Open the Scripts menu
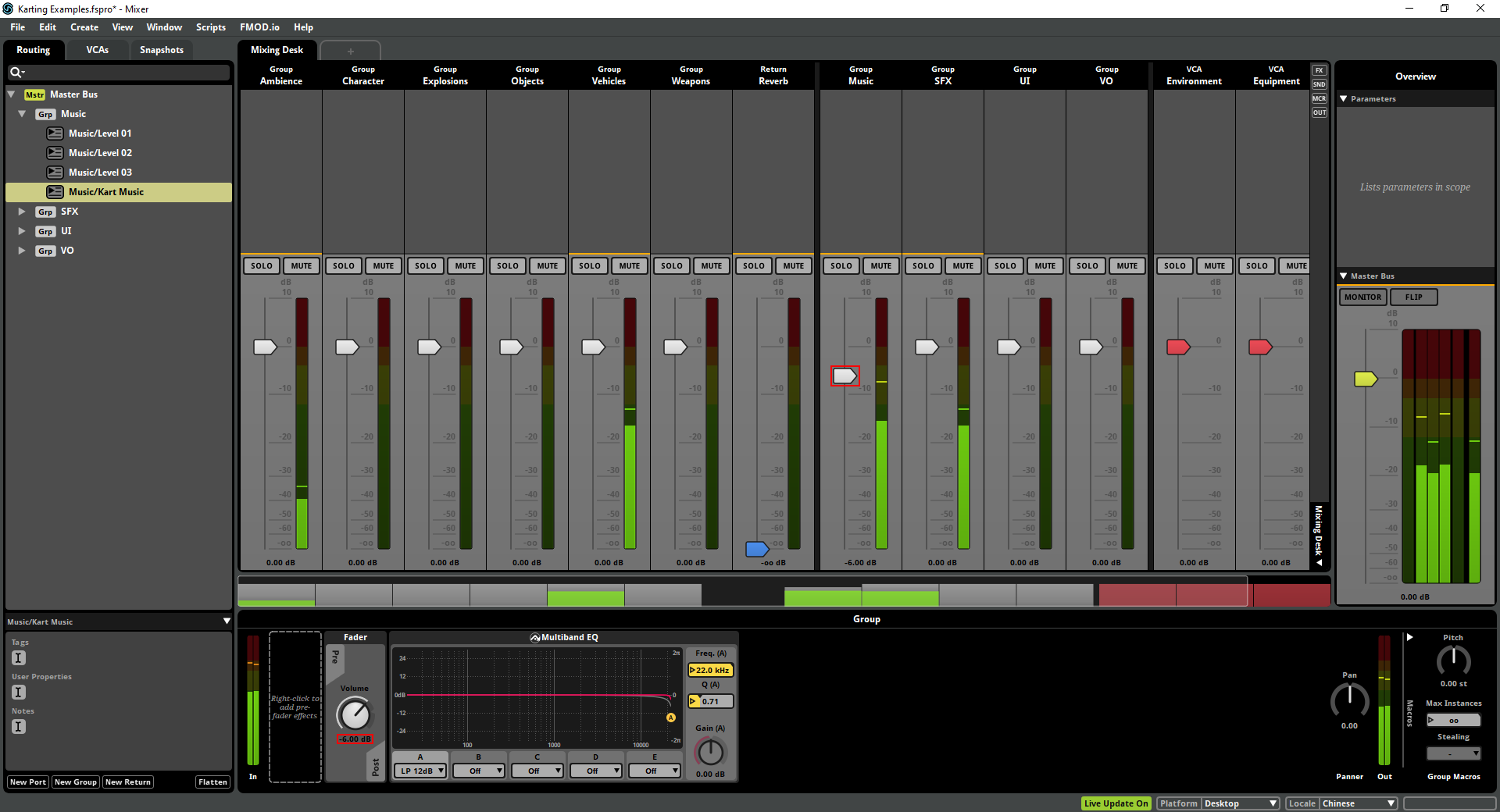Viewport: 1500px width, 812px height. (210, 27)
